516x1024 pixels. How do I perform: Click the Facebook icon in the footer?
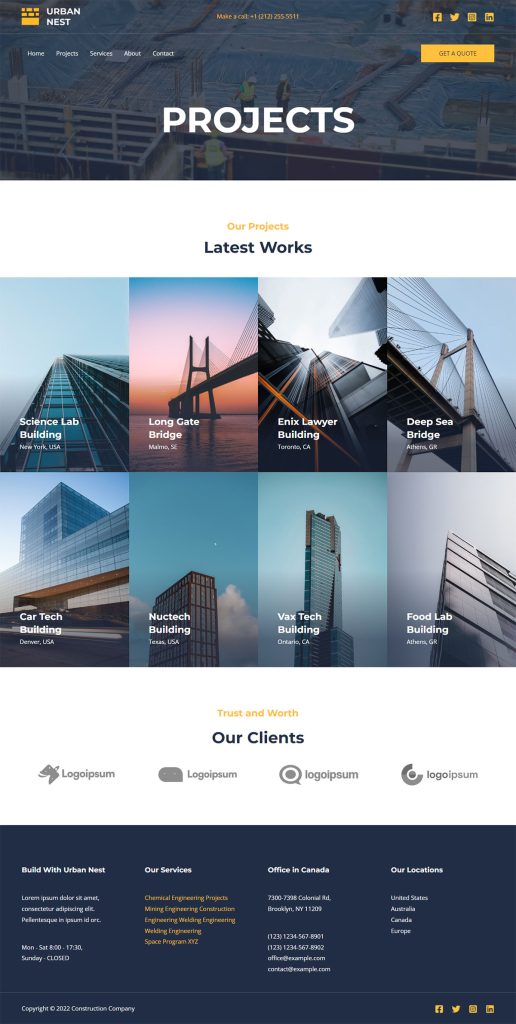pos(439,1009)
